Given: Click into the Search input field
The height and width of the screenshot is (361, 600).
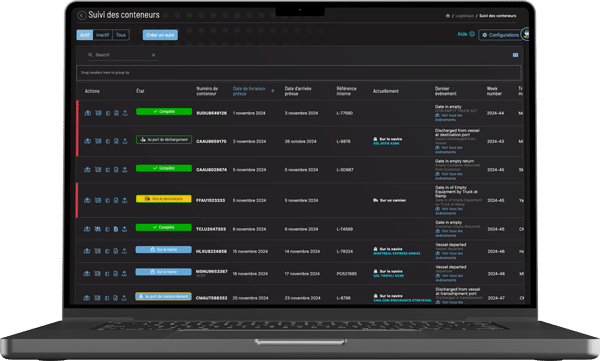Looking at the screenshot, I should [122, 55].
